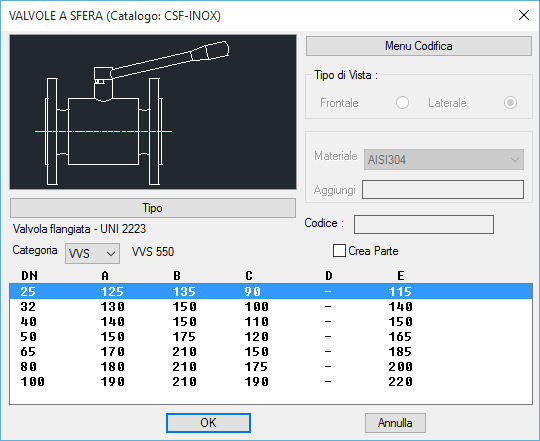Select the DN 40 table row
The height and width of the screenshot is (441, 540).
coord(271,322)
